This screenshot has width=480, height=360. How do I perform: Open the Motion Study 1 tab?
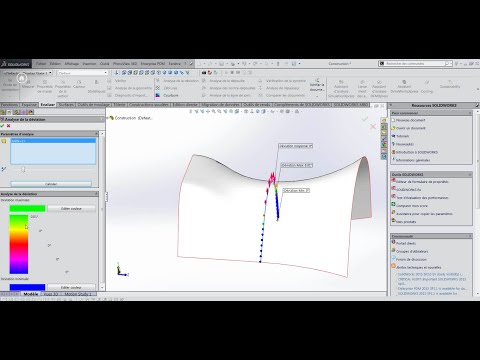[x=78, y=294]
